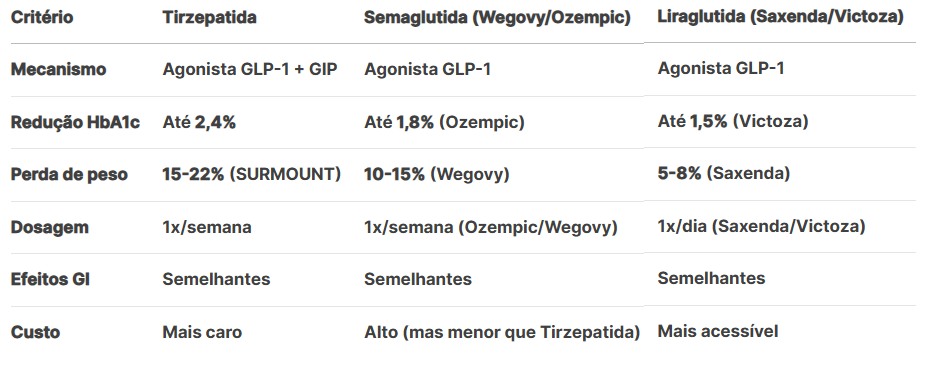Select the 15-22% (SURMOUNT) cell
The height and width of the screenshot is (372, 942).
252,175
